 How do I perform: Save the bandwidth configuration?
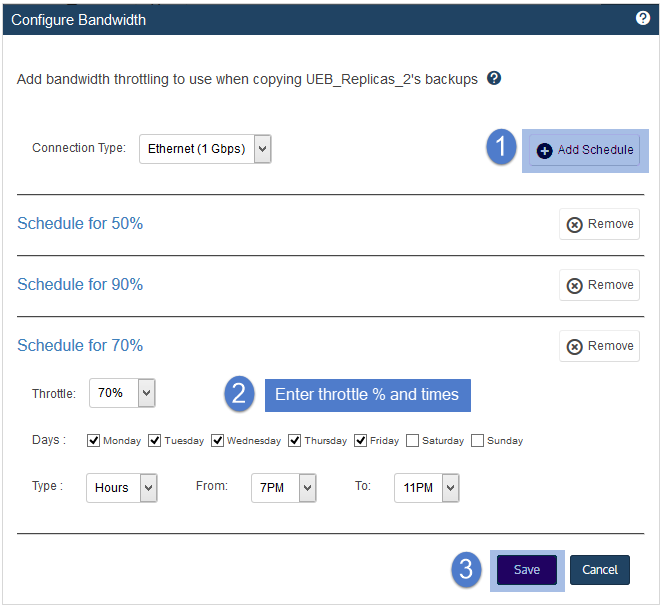[x=527, y=570]
